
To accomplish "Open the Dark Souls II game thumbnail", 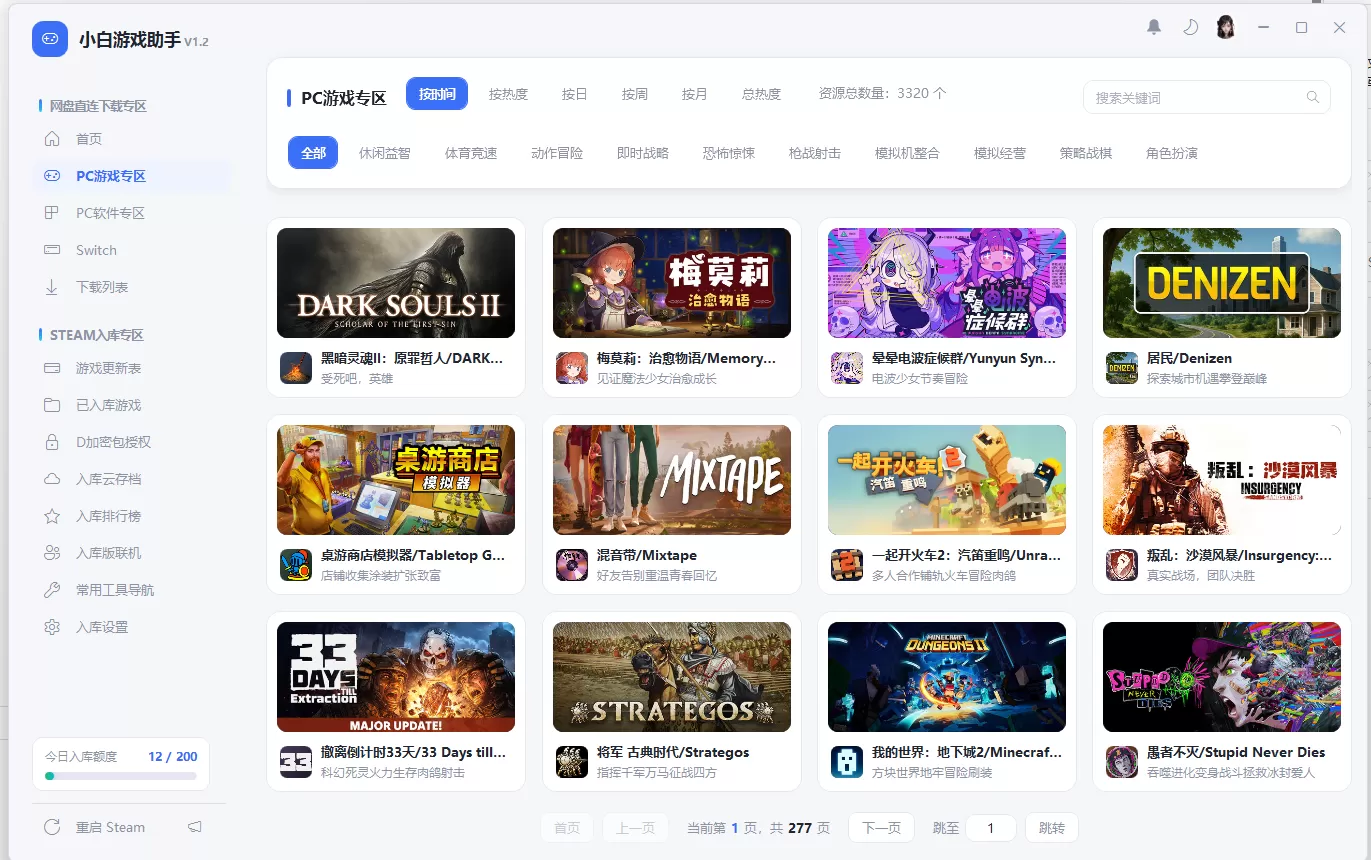I will pos(396,283).
